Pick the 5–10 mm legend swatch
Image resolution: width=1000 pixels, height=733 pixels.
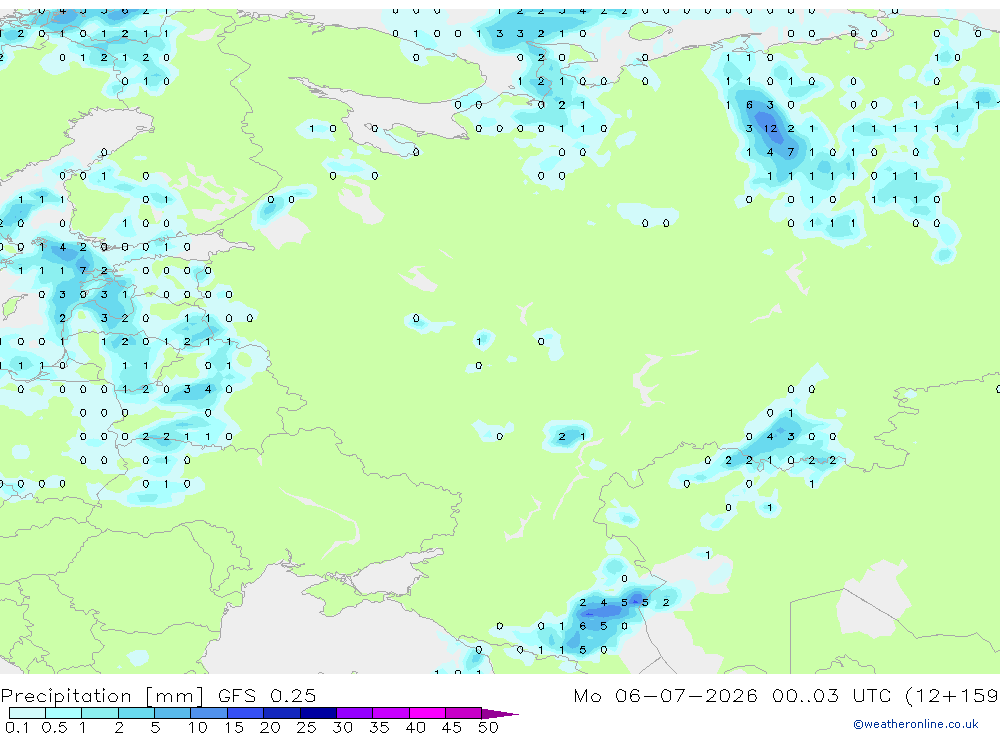coord(172,713)
